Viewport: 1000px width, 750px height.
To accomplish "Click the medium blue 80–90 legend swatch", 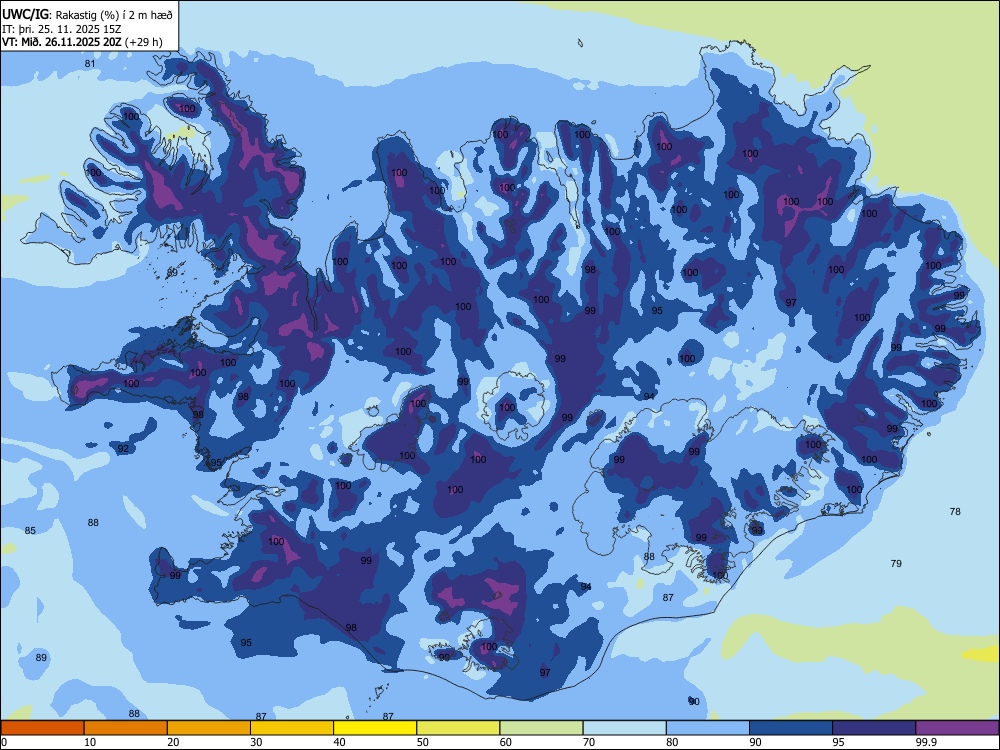I will coord(708,728).
